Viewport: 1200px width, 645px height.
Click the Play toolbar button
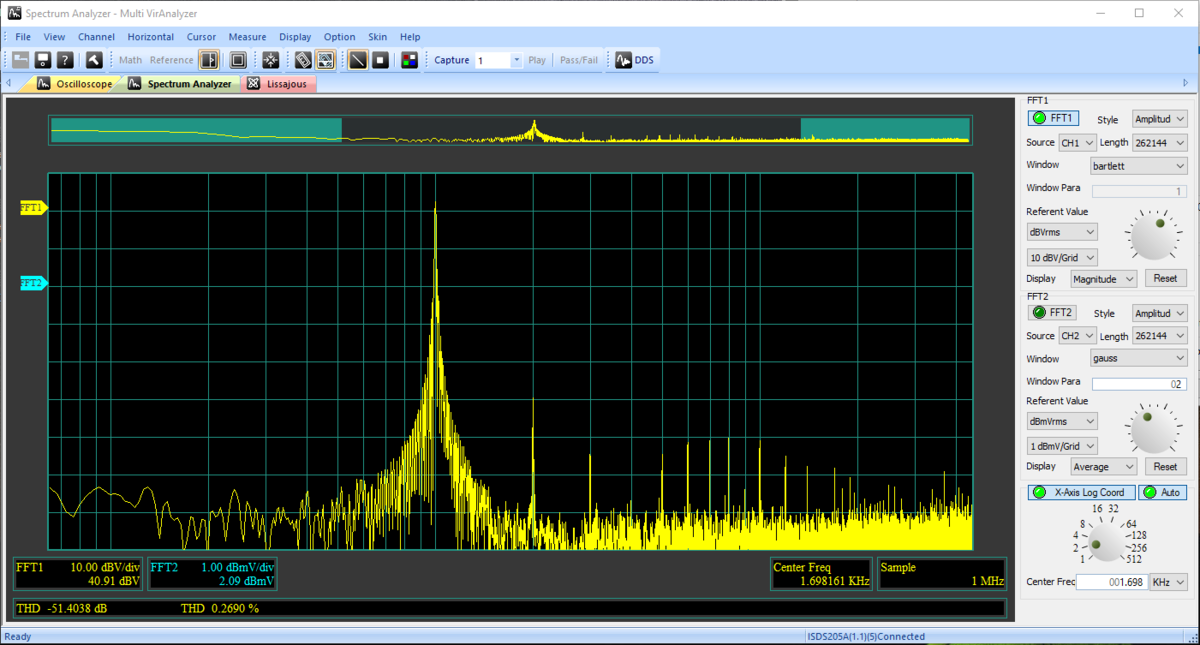click(x=537, y=60)
